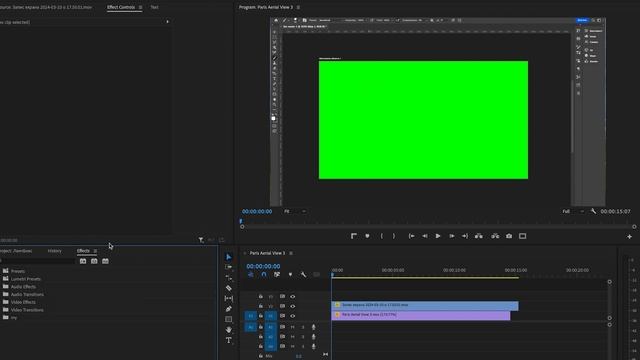Viewport: 640px width, 360px height.
Task: Click the Extract button
Action: coord(495,236)
